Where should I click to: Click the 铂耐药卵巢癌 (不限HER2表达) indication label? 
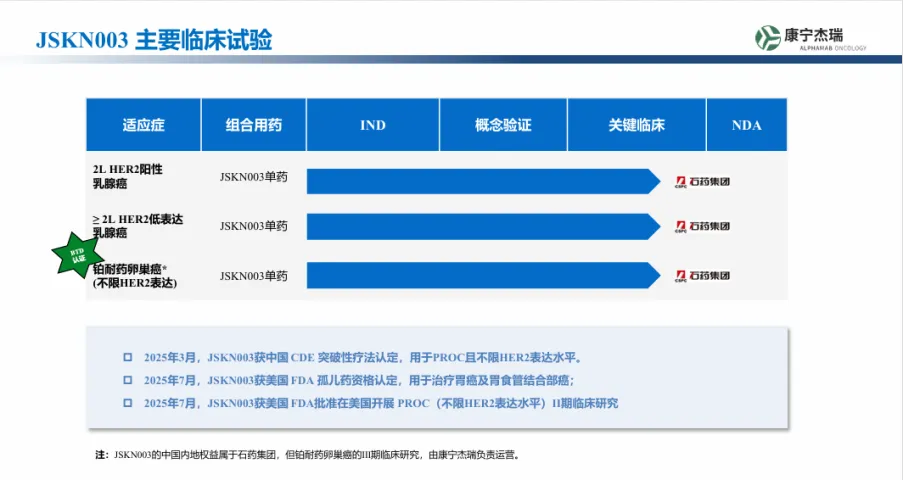click(135, 276)
